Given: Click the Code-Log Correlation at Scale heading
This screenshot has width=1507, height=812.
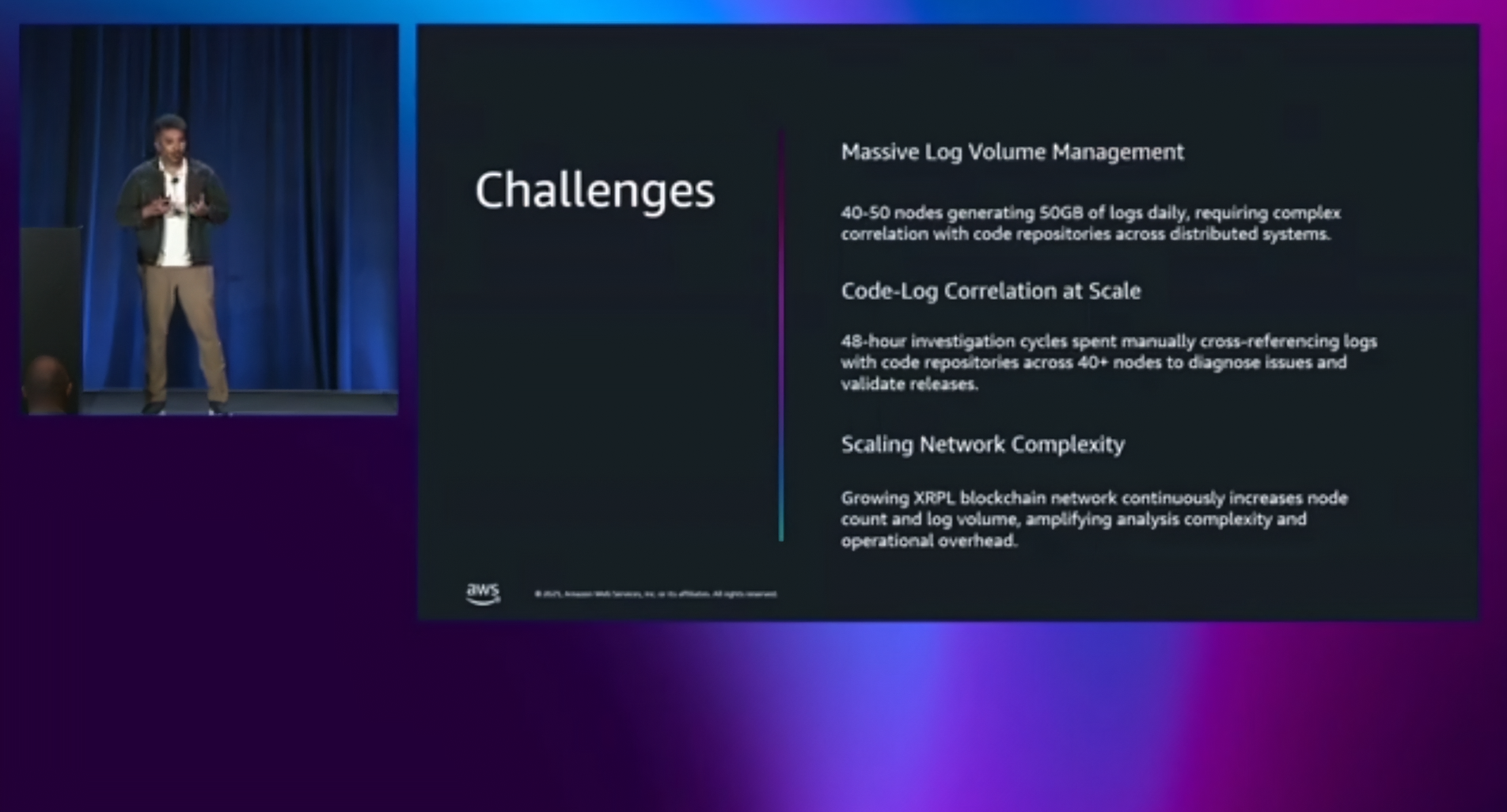Looking at the screenshot, I should pyautogui.click(x=991, y=291).
